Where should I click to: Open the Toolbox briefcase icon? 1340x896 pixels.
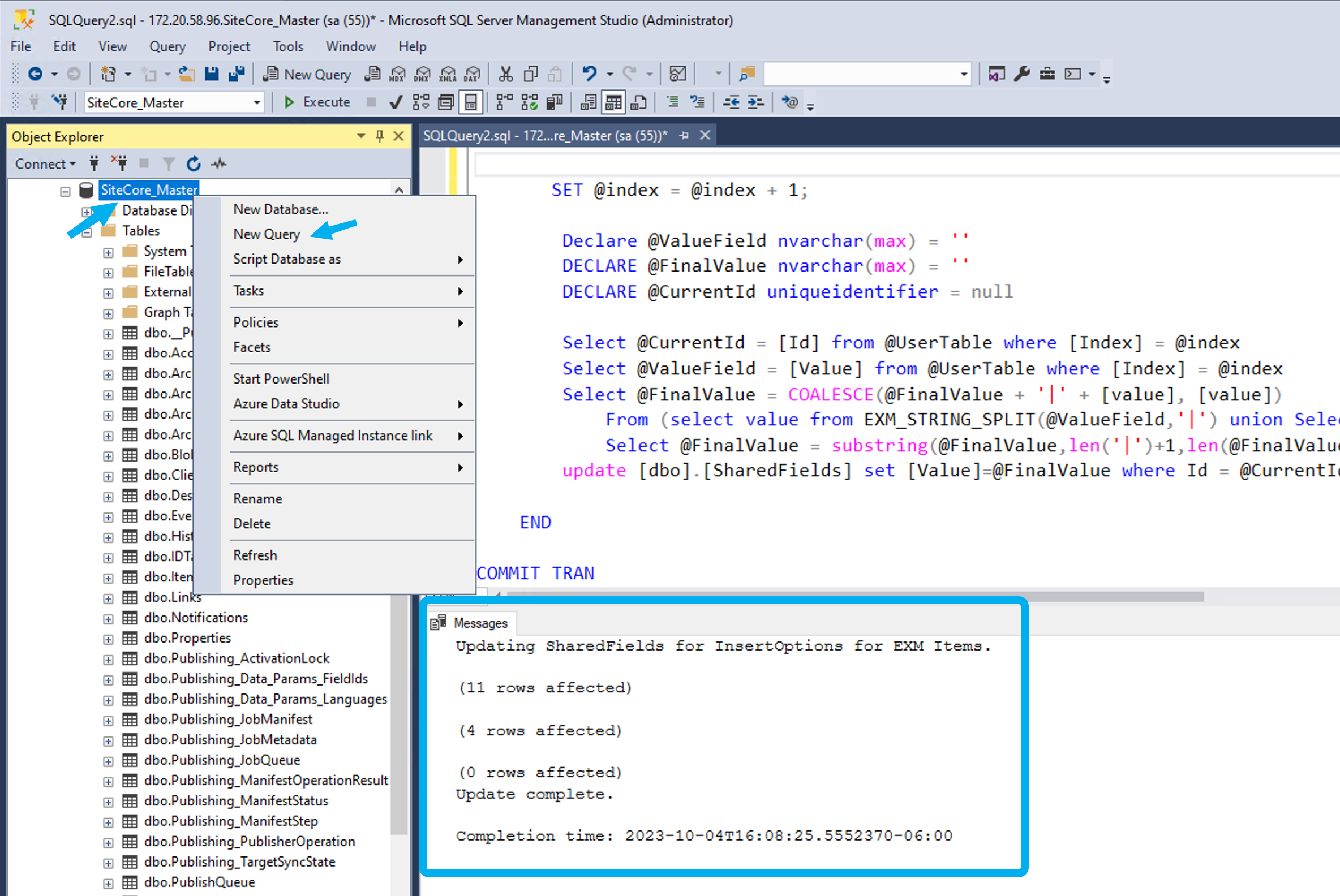coord(1047,74)
